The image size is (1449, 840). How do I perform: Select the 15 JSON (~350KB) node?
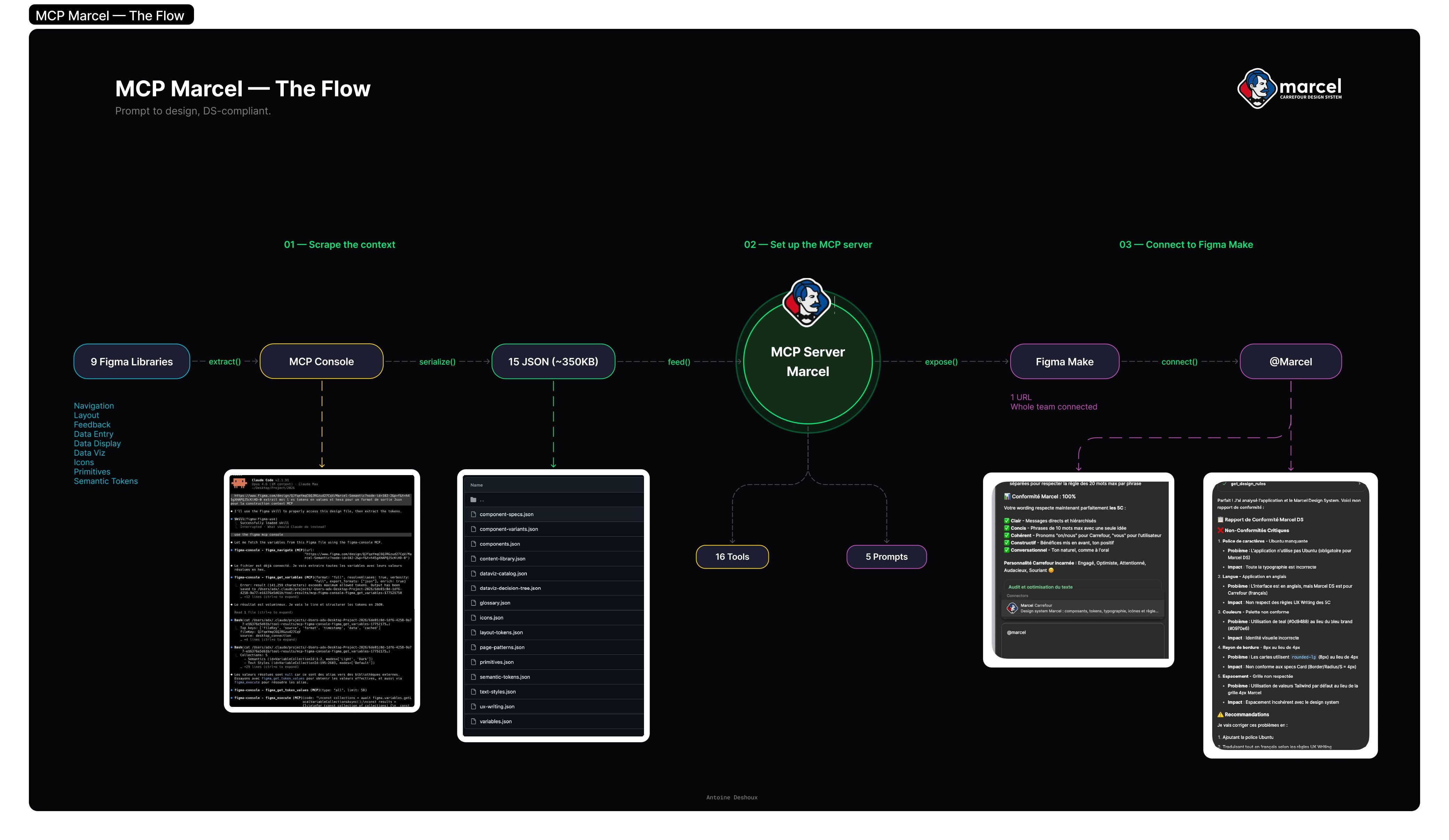(553, 361)
